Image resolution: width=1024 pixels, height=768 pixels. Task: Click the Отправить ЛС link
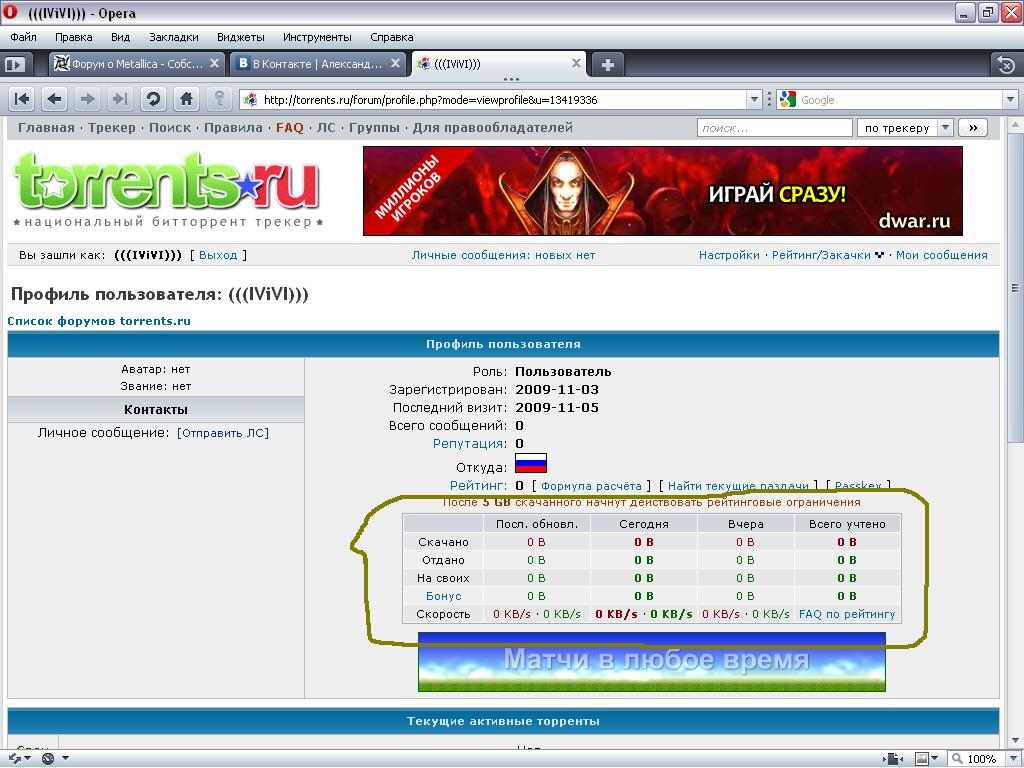pos(223,433)
